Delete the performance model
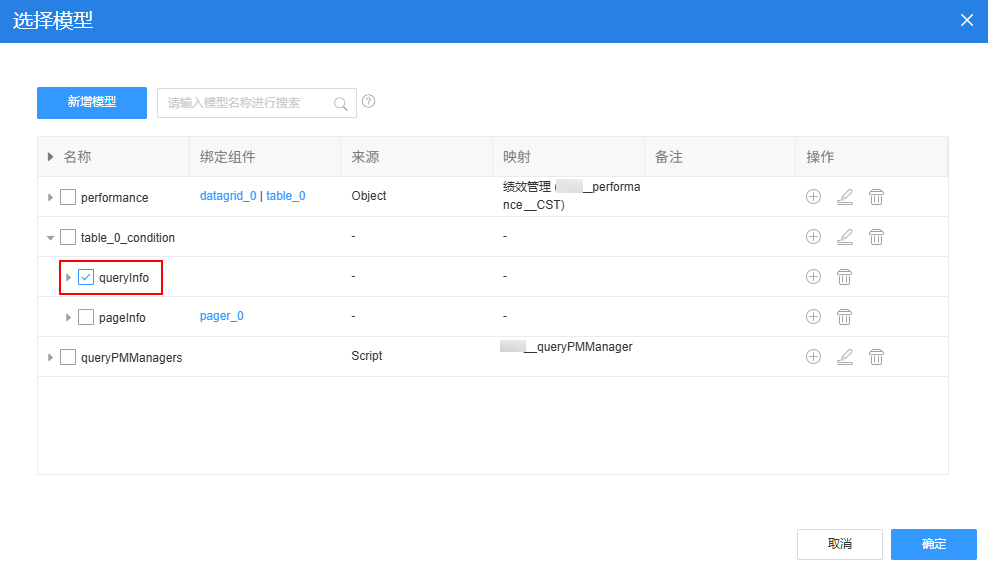Viewport: 988px width, 564px height. click(876, 197)
